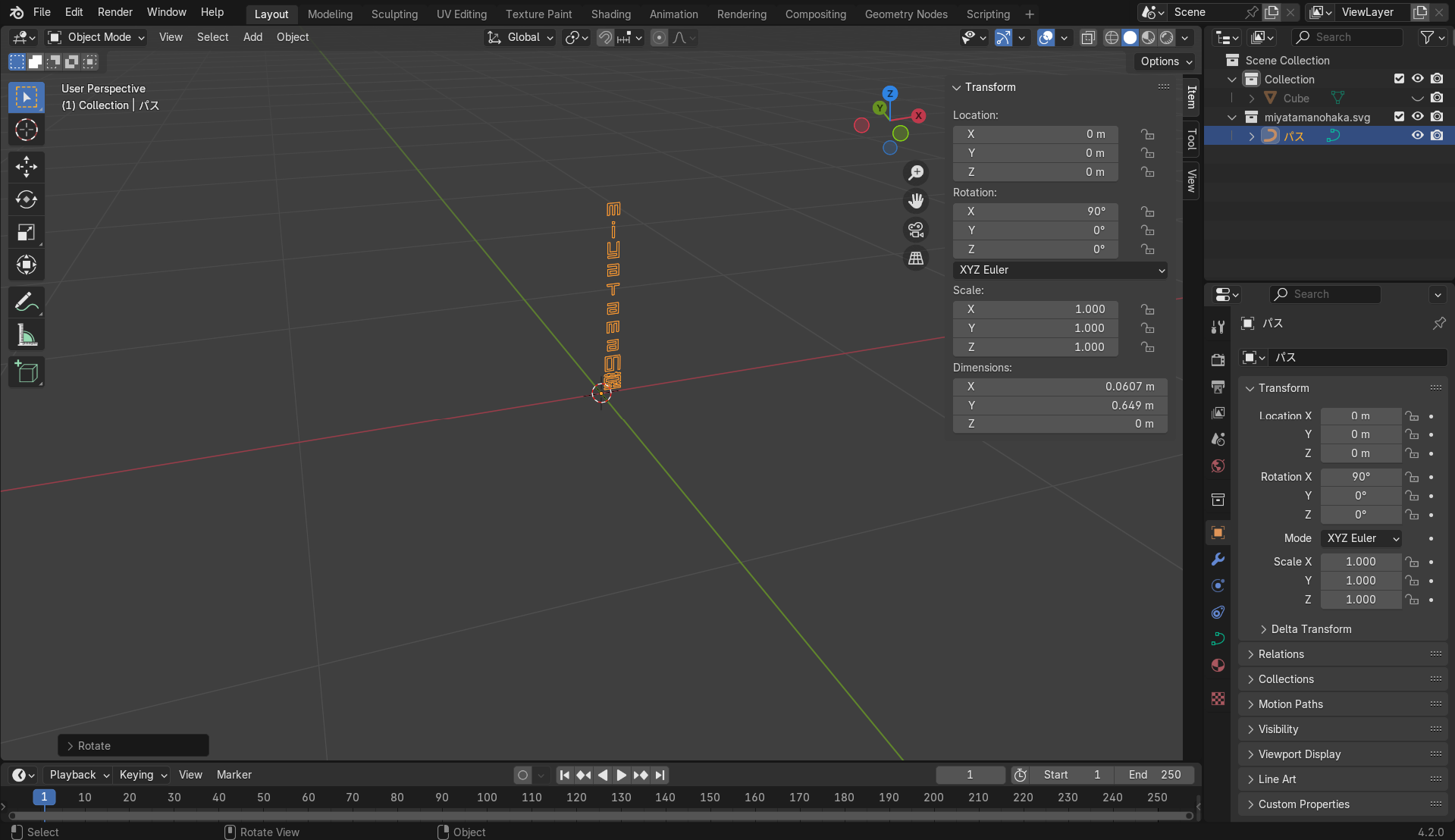Screen dimensions: 1455x840
Task: Activate the Cursor tool
Action: point(27,130)
